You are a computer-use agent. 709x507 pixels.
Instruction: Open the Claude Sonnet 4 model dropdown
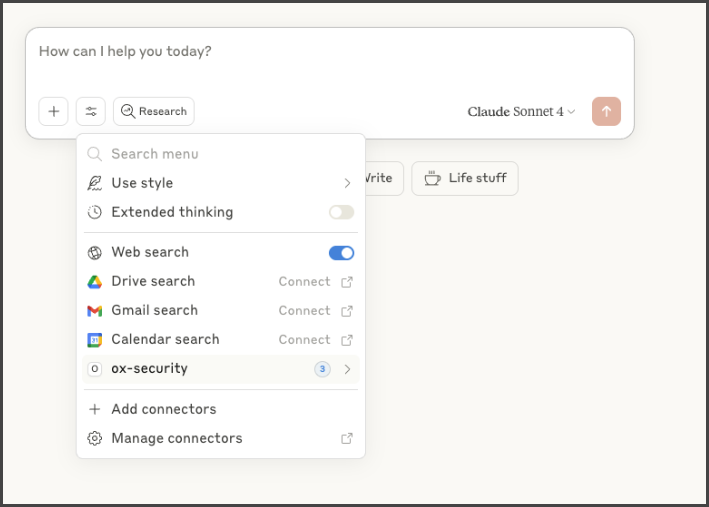(521, 112)
